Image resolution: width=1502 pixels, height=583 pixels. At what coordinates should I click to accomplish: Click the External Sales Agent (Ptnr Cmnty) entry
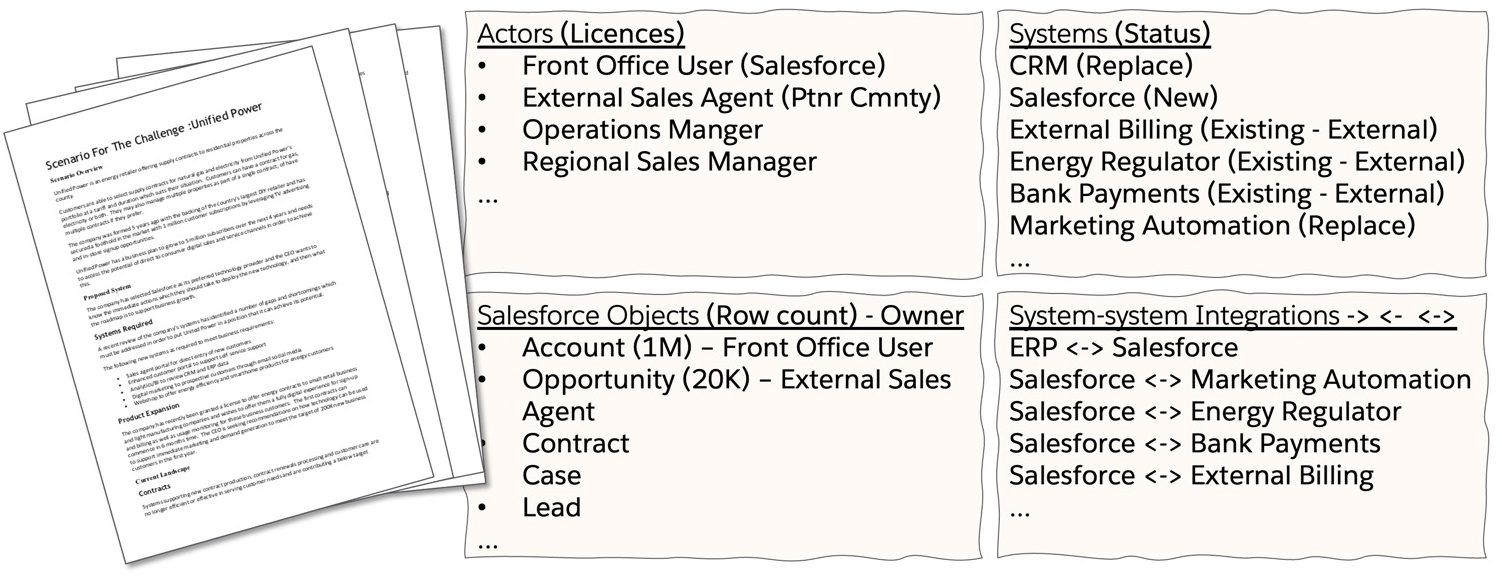(732, 98)
